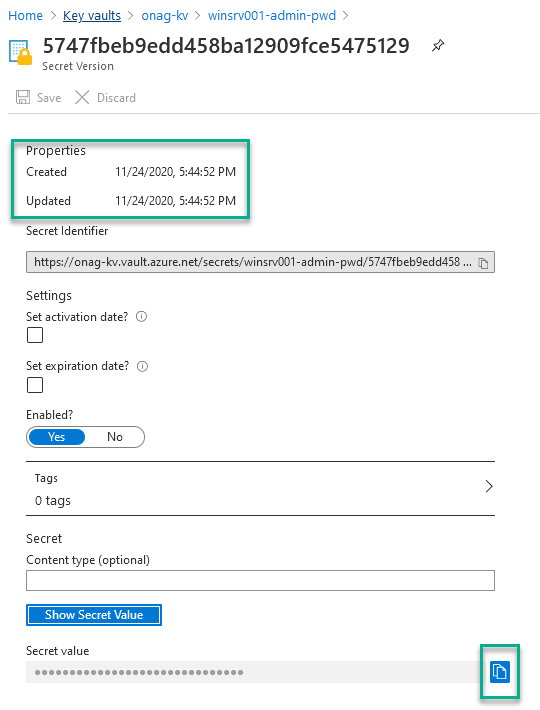This screenshot has height=710, width=540.
Task: Click the Save label in toolbar
Action: 49,98
